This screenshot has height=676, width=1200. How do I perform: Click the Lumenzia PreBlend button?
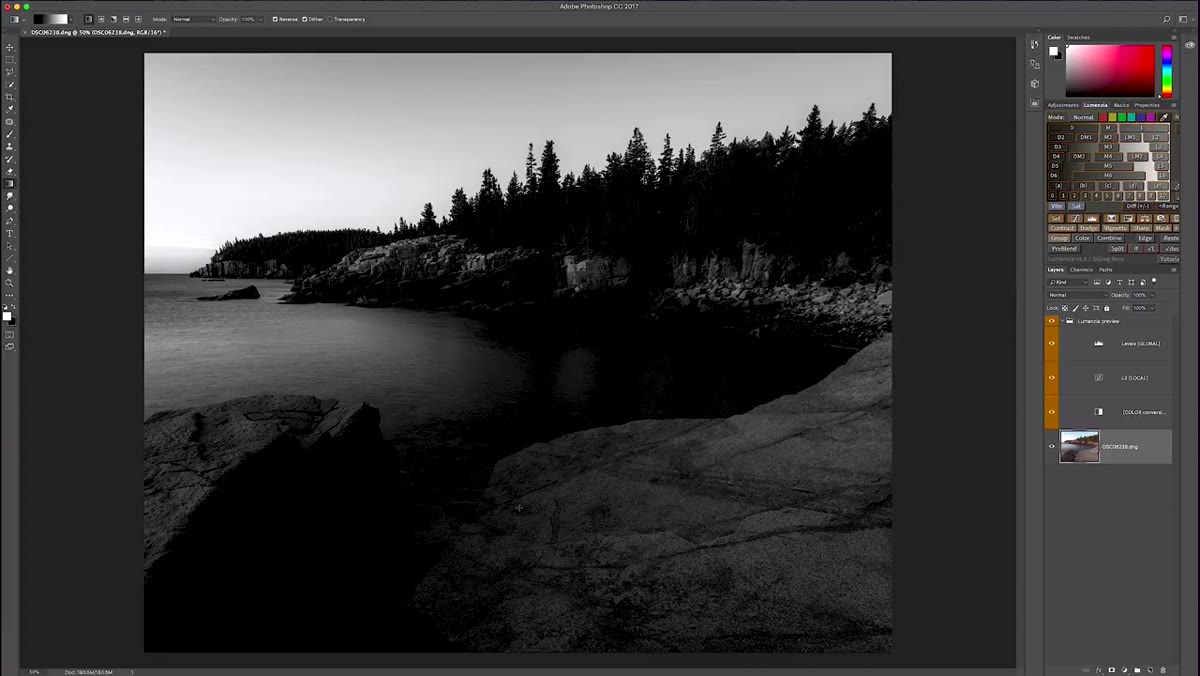click(x=1064, y=248)
